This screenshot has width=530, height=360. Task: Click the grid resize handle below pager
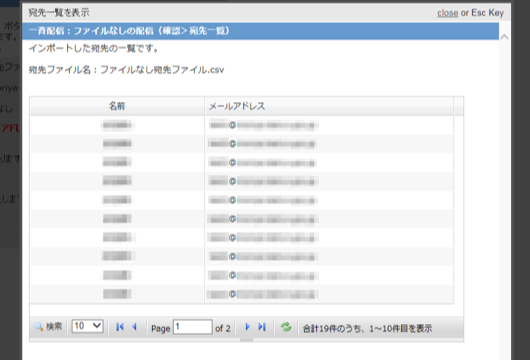pos(246,340)
